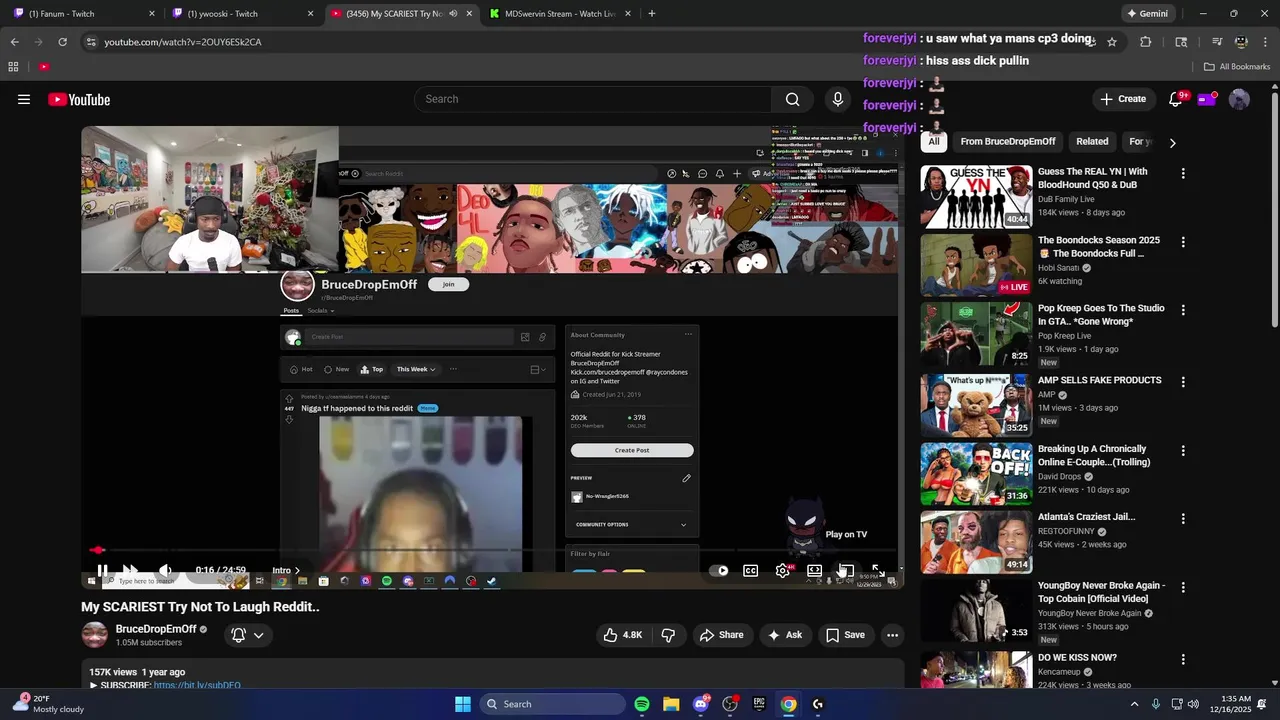
Task: Open BruceDropEmOff channel avatar
Action: pos(95,635)
